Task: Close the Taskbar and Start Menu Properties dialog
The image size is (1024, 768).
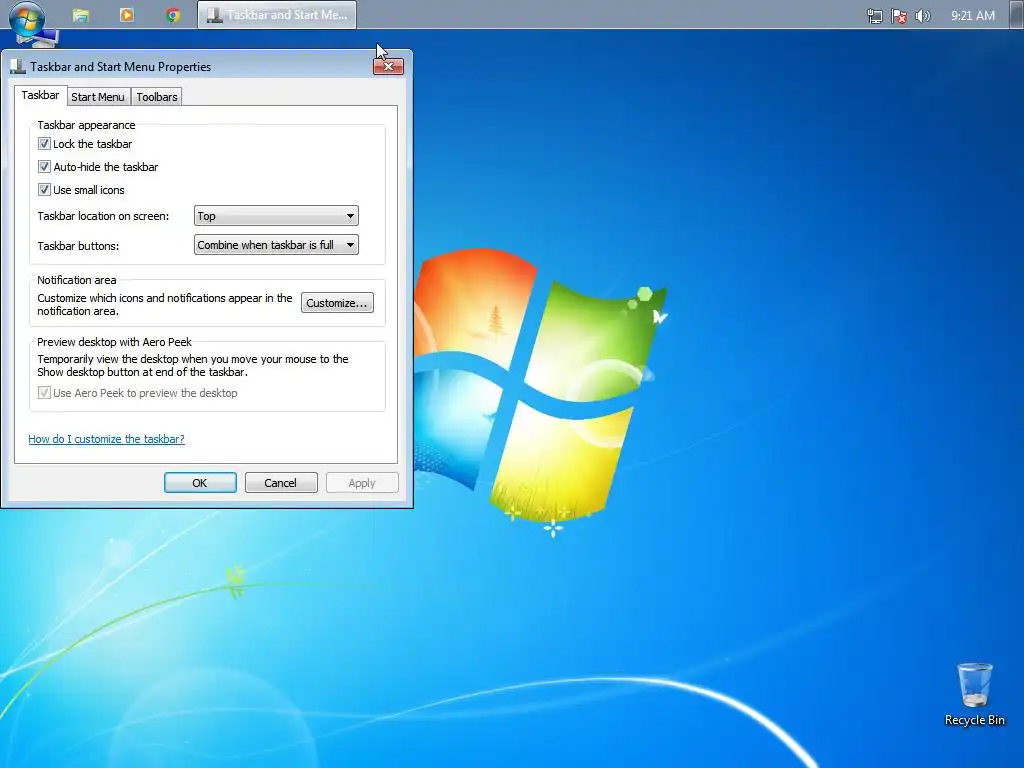Action: 388,66
